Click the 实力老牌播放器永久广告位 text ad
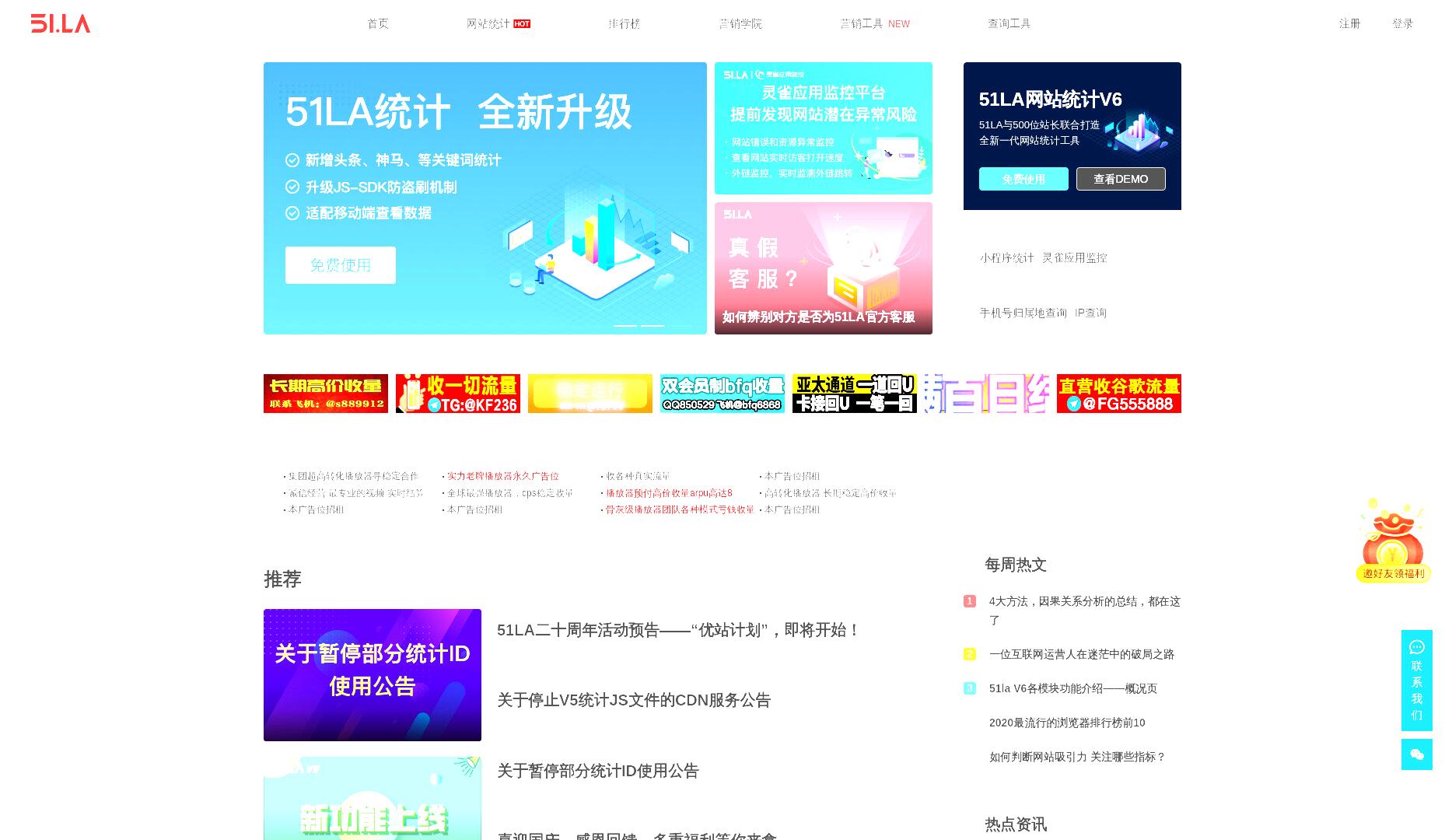 click(x=502, y=476)
